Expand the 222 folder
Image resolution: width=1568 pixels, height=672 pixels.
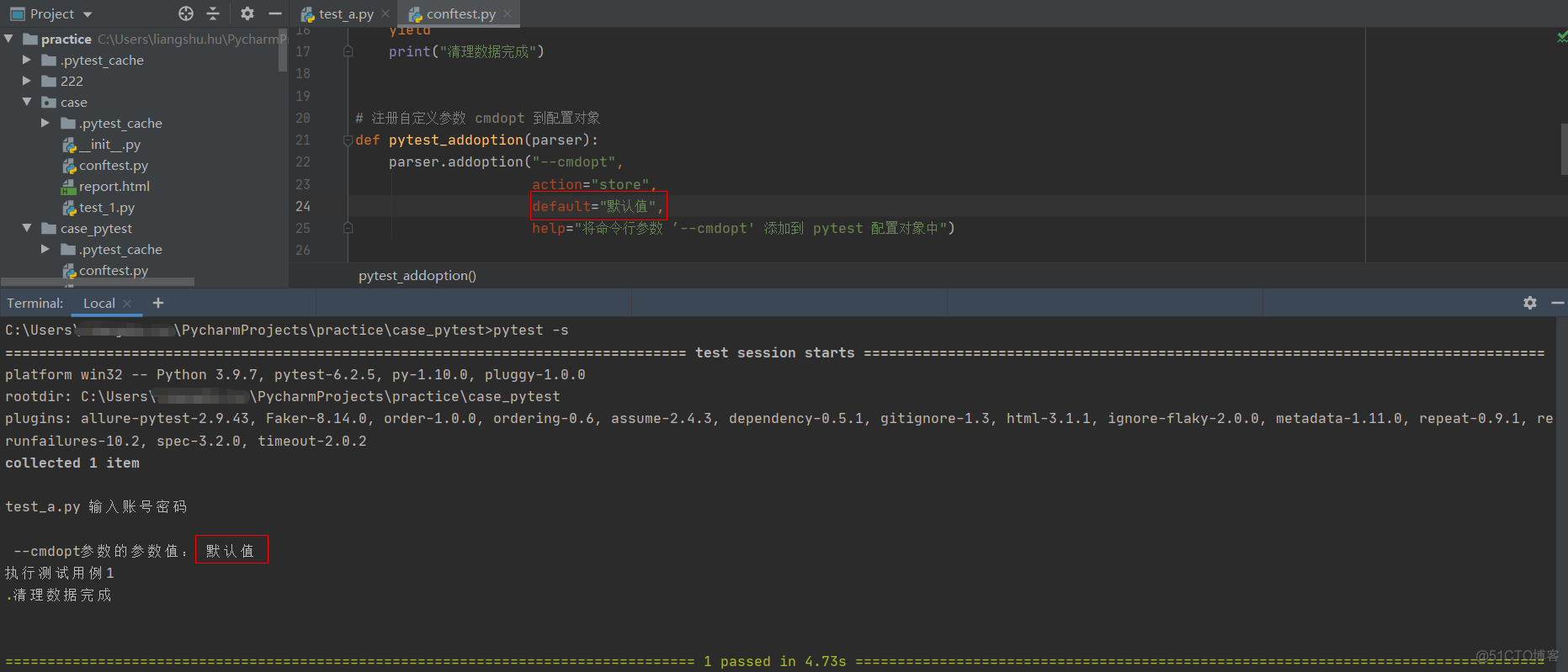[27, 81]
